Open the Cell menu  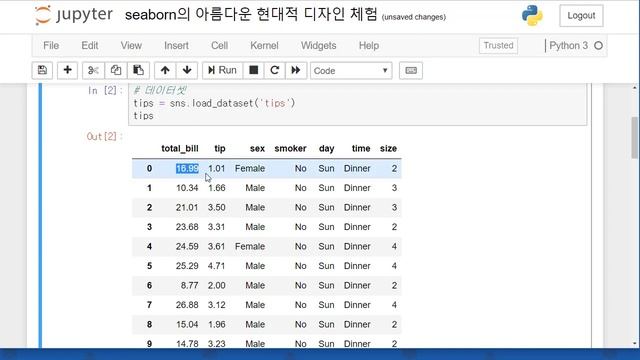pyautogui.click(x=220, y=45)
